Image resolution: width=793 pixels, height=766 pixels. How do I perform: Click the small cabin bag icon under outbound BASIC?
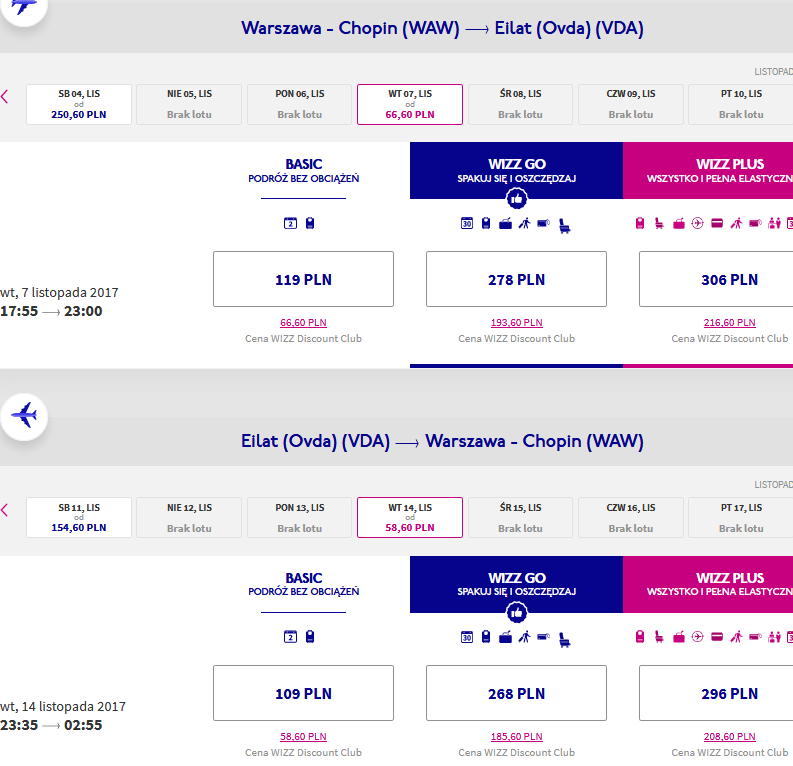click(x=310, y=223)
